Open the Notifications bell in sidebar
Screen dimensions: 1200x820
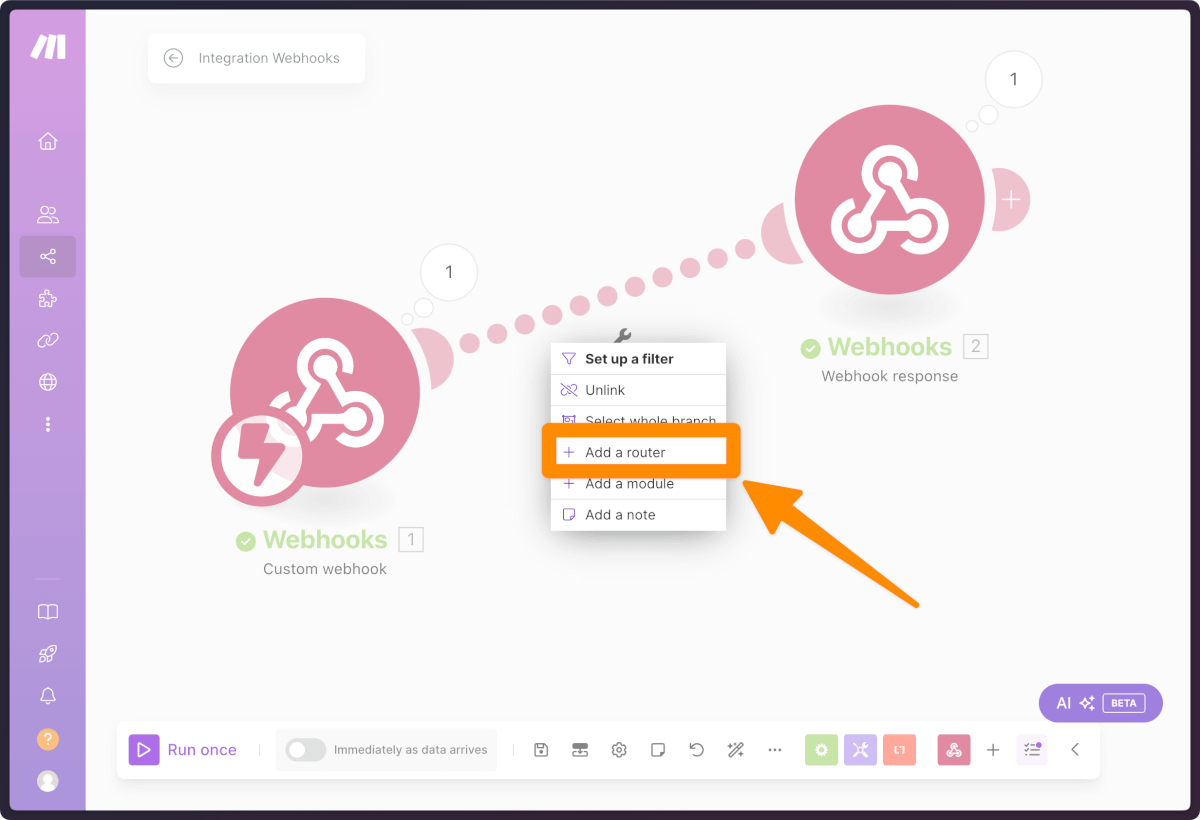[48, 696]
